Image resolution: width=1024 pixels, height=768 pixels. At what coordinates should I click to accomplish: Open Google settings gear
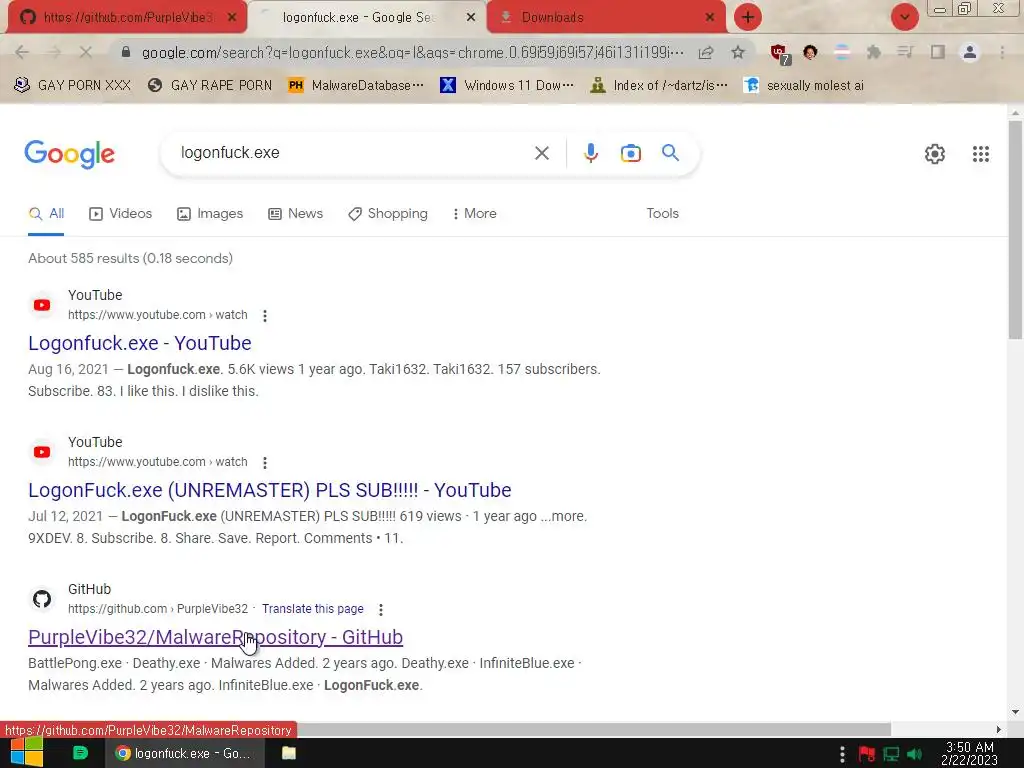[x=935, y=153]
